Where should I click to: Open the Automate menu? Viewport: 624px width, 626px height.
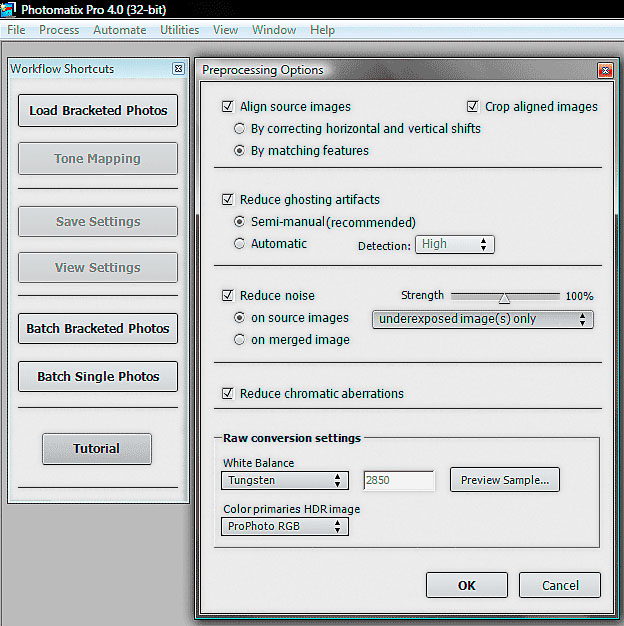[x=119, y=30]
